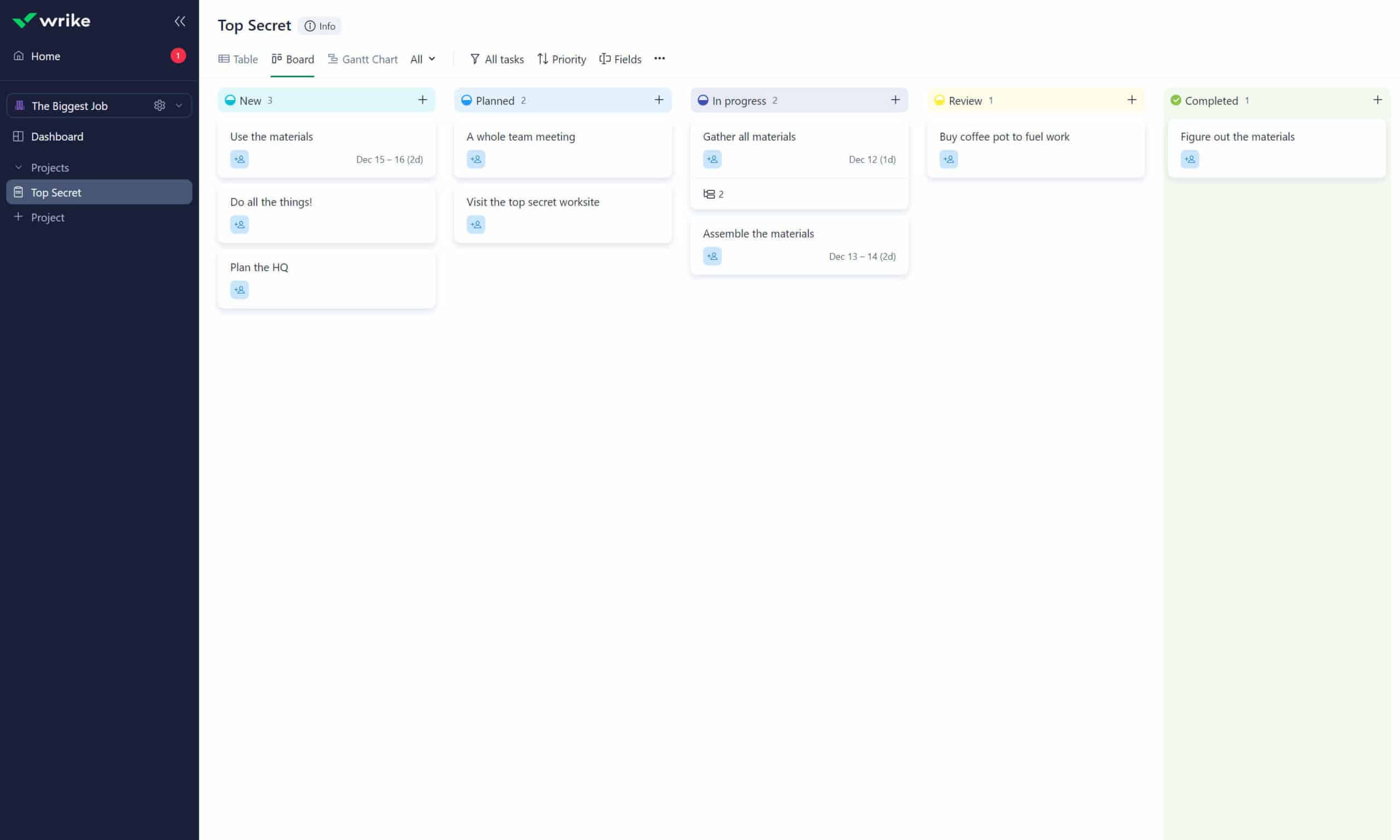Expand The Biggest Job workspace chevron
The height and width of the screenshot is (840, 1400).
pyautogui.click(x=179, y=106)
